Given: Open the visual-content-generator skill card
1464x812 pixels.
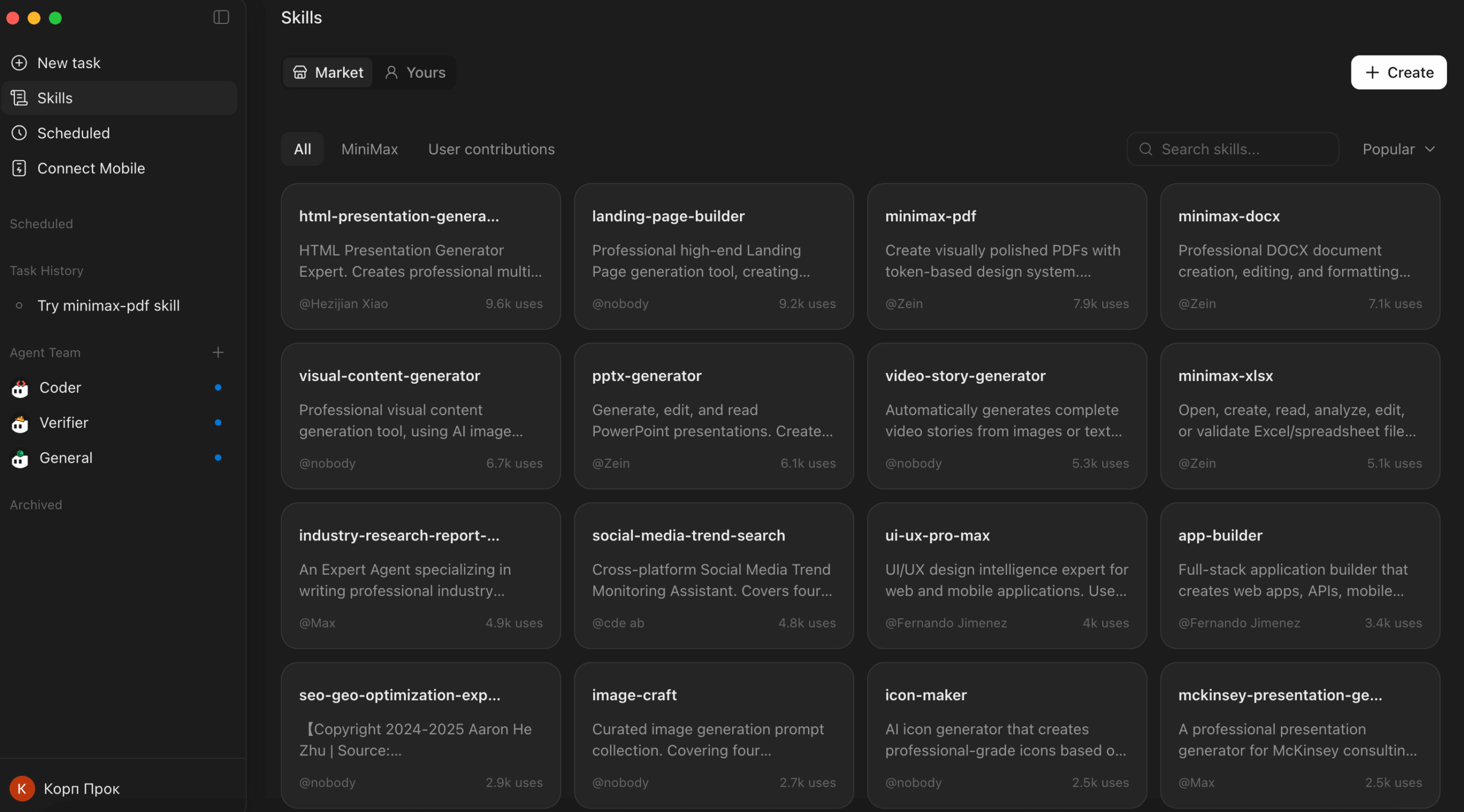Looking at the screenshot, I should (x=421, y=416).
